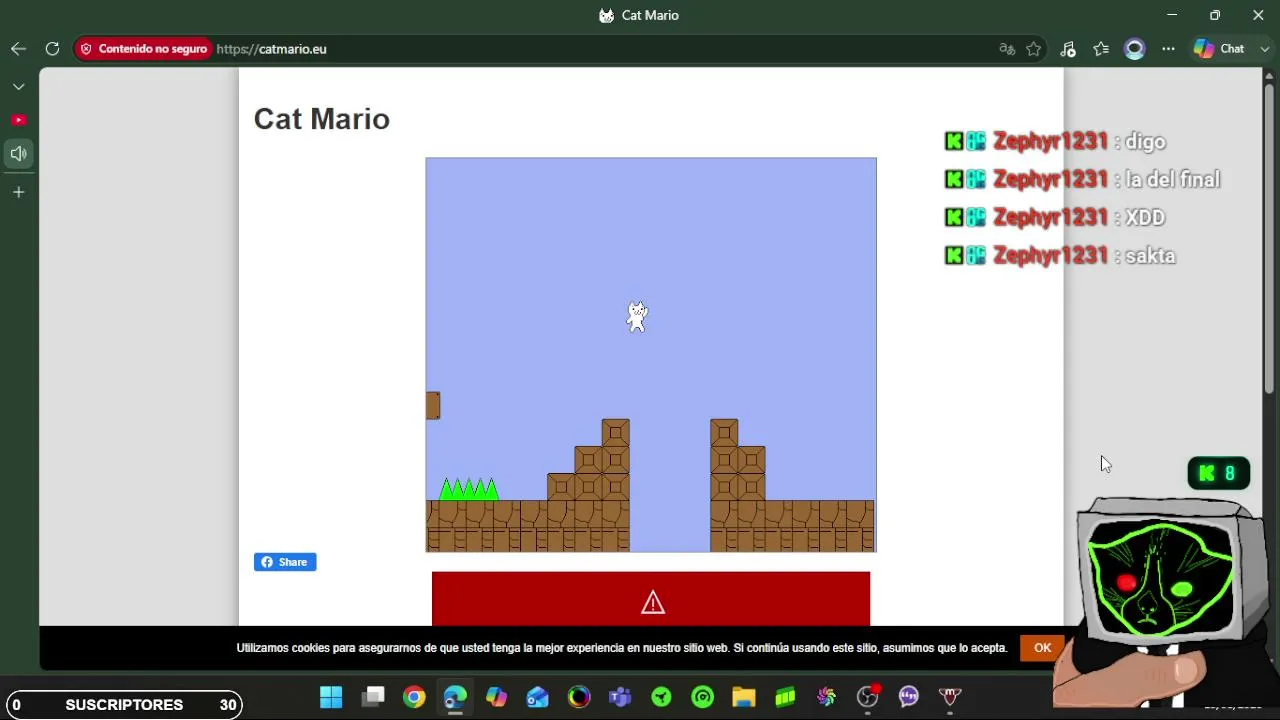Switch to Microsoft Edge on the taskbar

pyautogui.click(x=455, y=697)
